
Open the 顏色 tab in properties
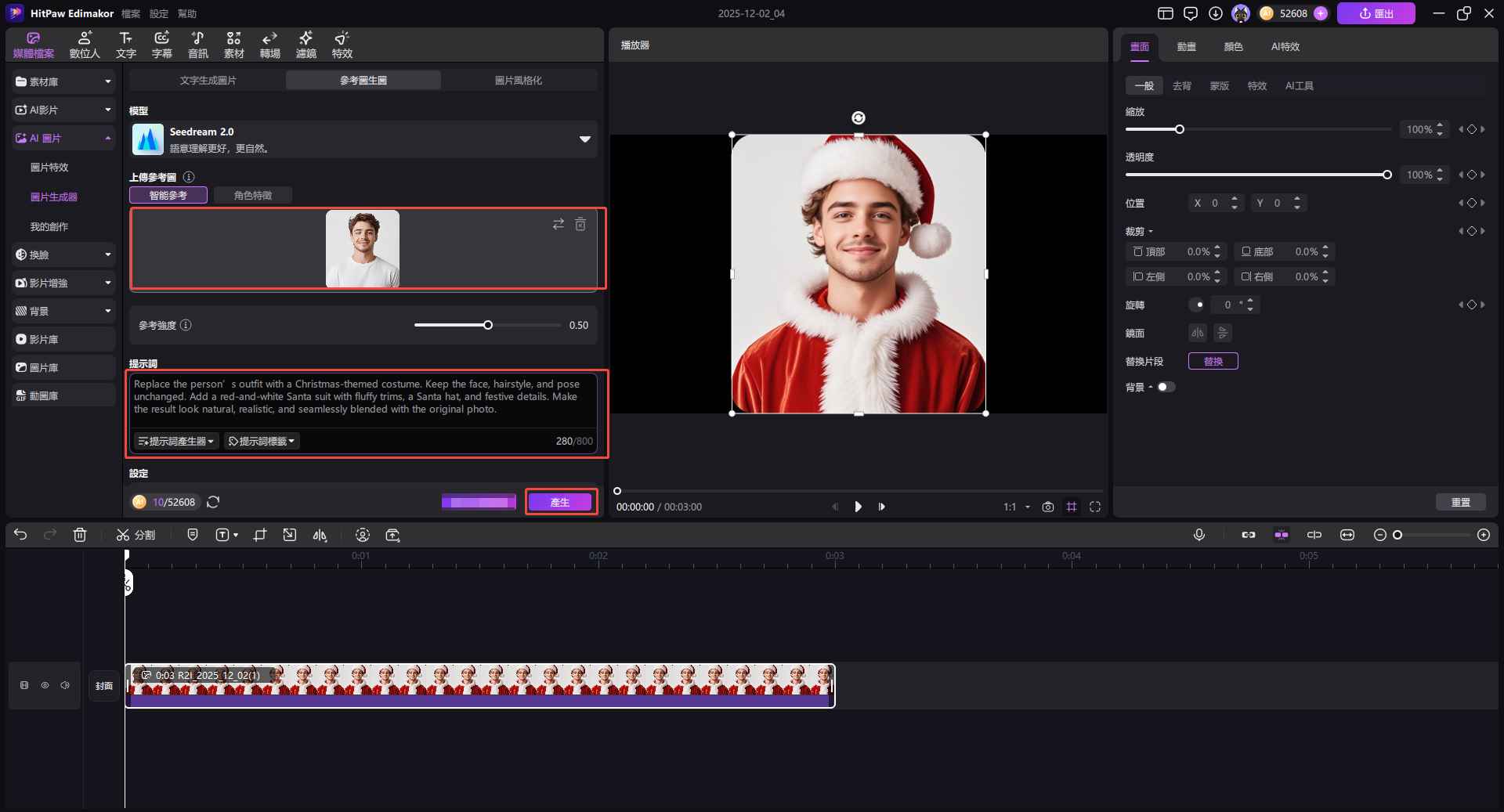[x=1233, y=47]
